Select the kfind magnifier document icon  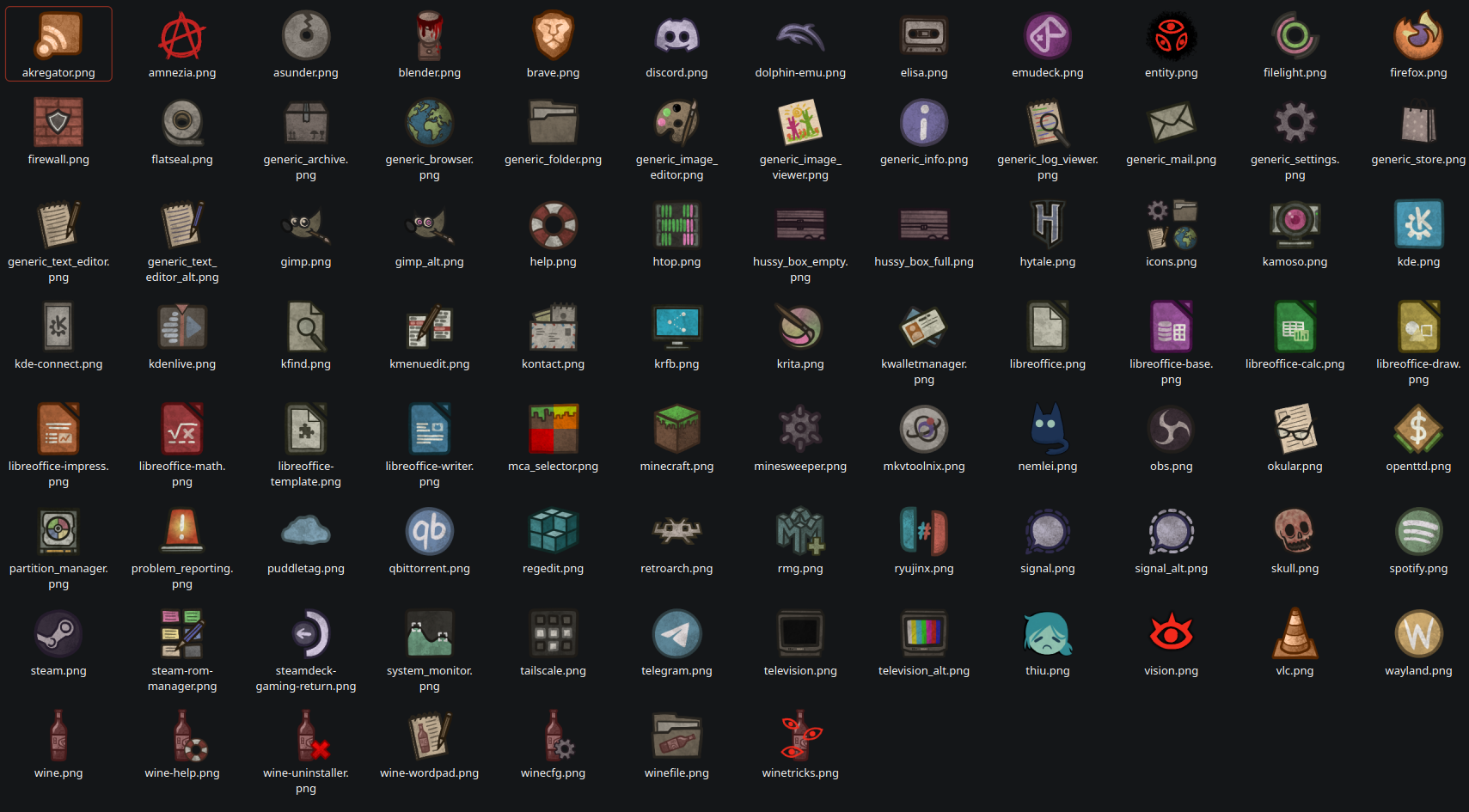click(306, 327)
